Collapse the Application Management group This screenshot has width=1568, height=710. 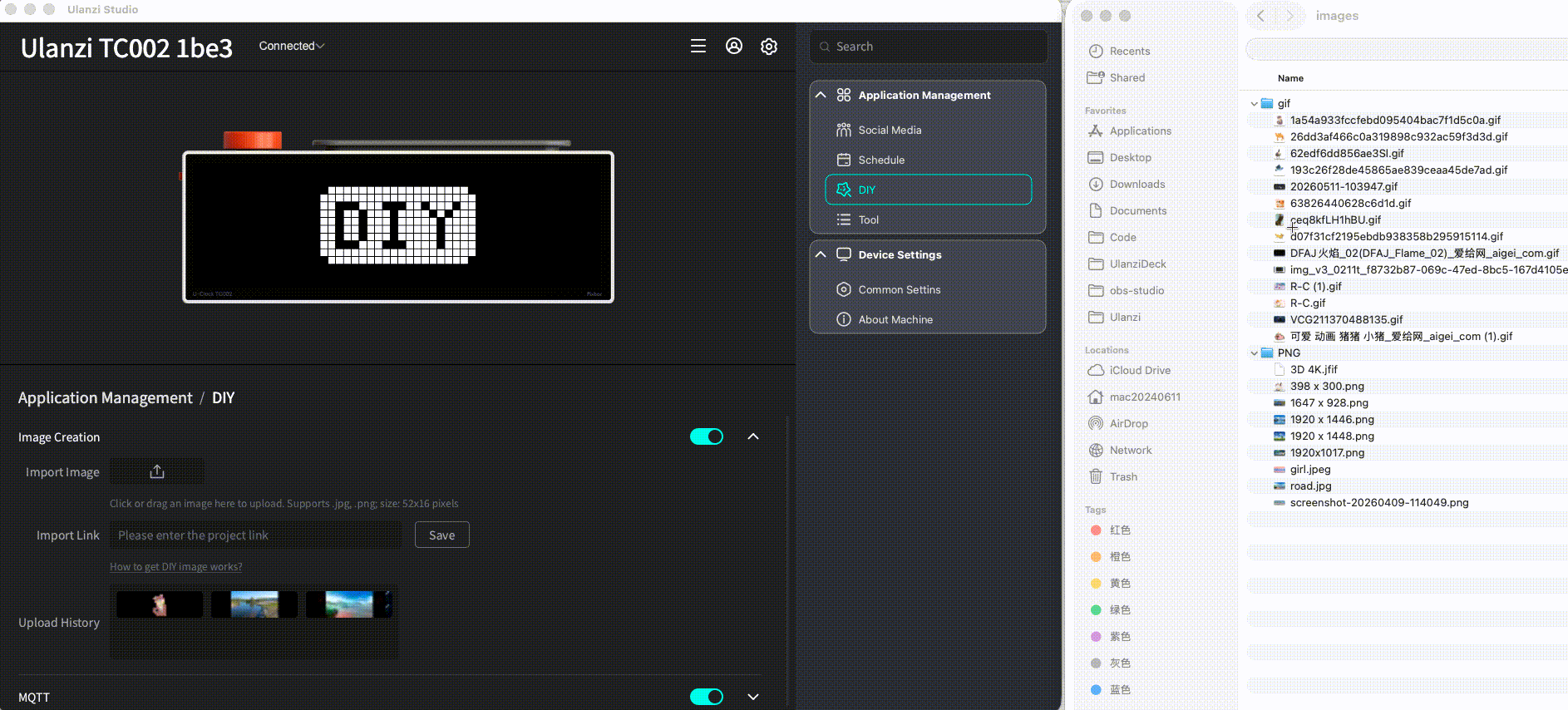[x=821, y=95]
